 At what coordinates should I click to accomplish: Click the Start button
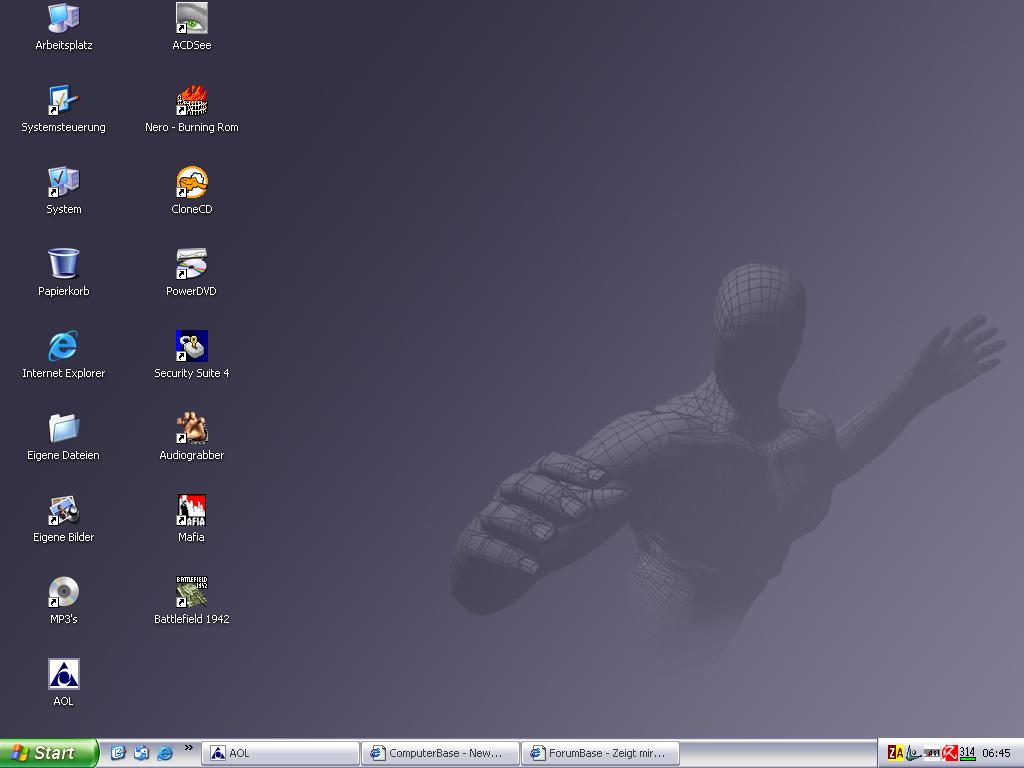point(48,753)
